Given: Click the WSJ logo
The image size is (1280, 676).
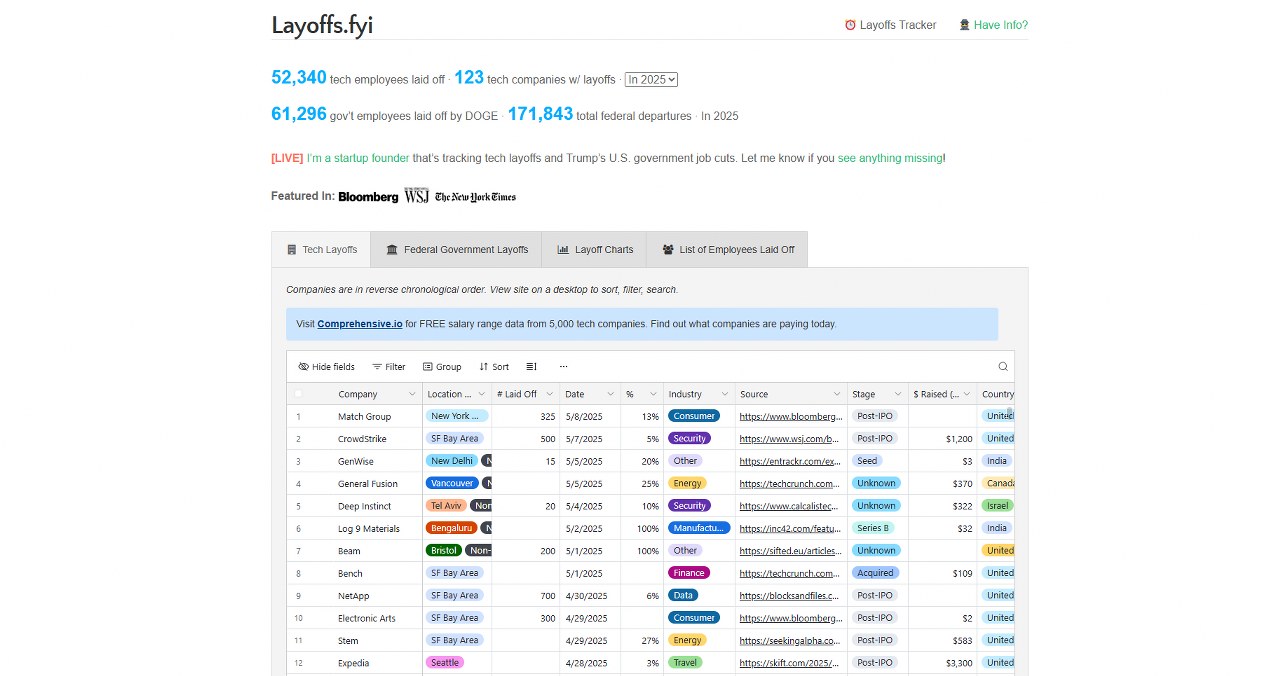Looking at the screenshot, I should coord(416,196).
